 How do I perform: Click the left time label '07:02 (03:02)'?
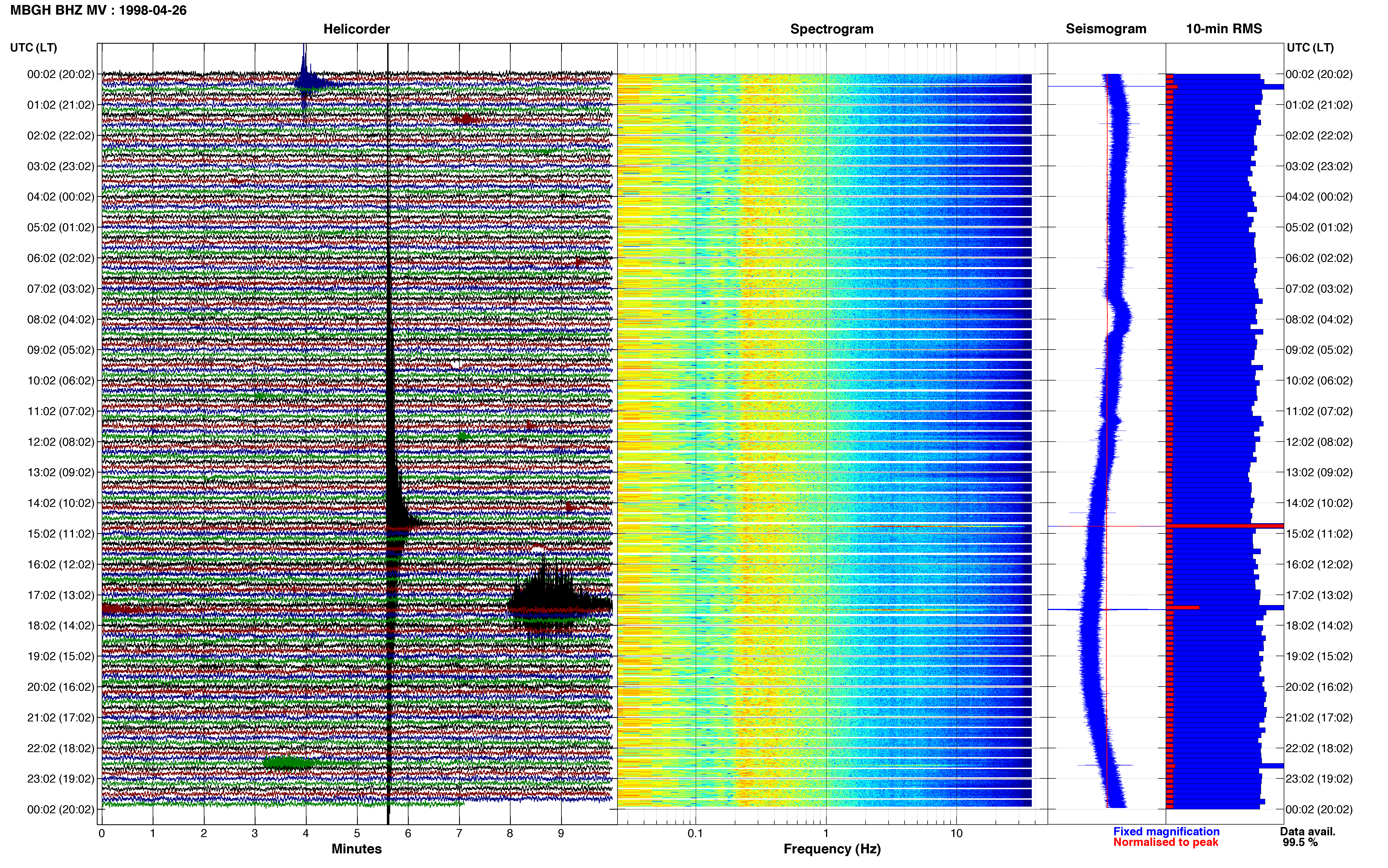60,288
